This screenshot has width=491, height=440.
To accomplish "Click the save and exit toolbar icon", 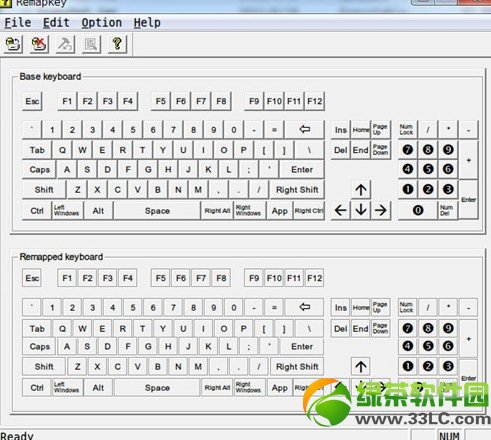I will click(x=13, y=44).
